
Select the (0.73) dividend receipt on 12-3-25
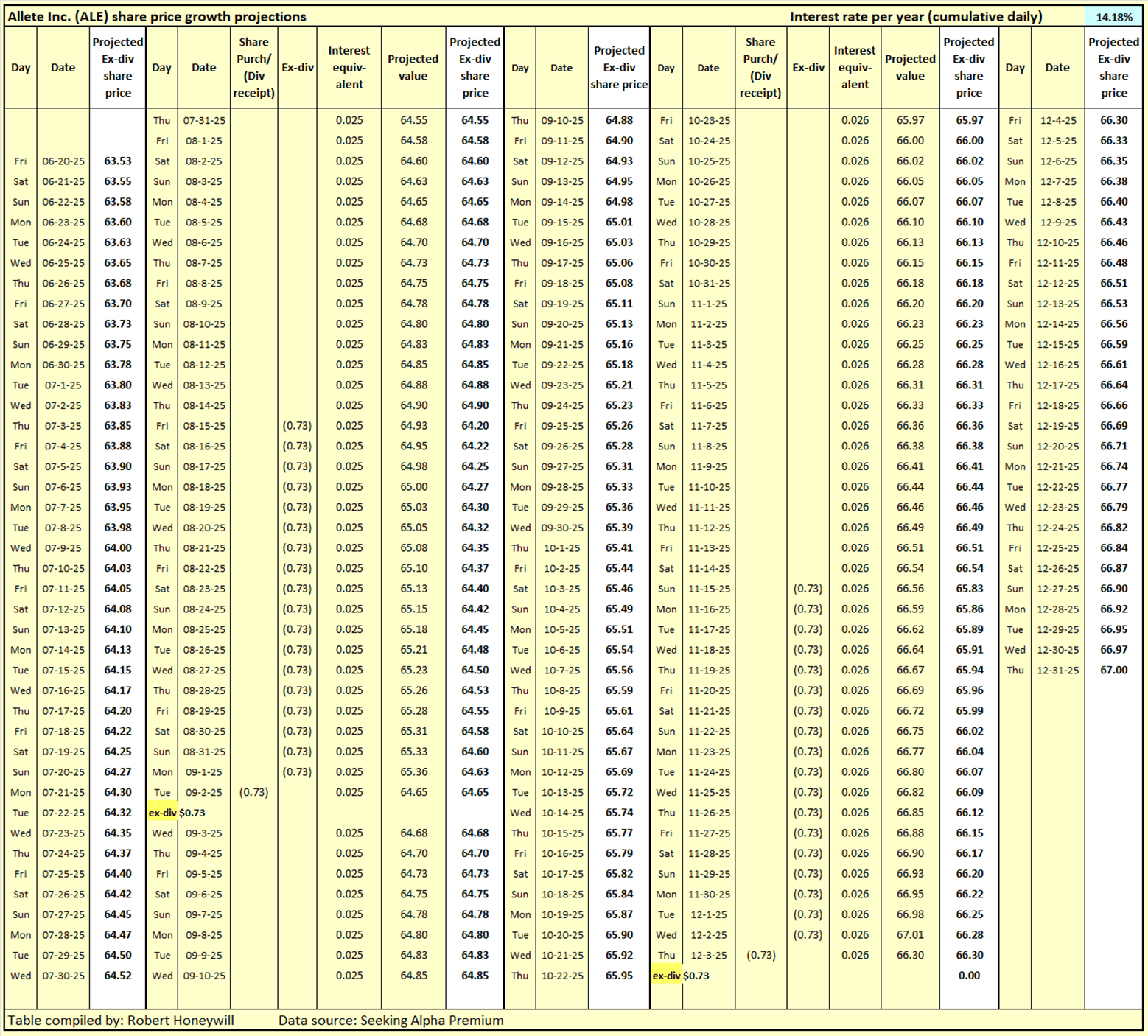(x=760, y=955)
